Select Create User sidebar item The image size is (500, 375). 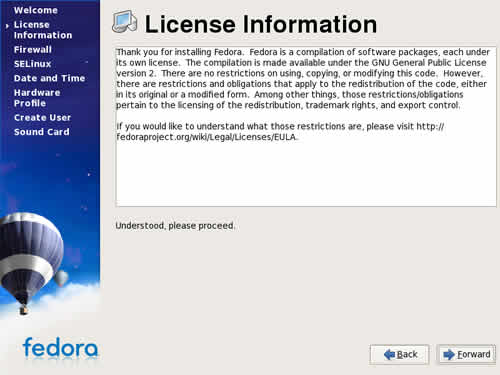[42, 118]
